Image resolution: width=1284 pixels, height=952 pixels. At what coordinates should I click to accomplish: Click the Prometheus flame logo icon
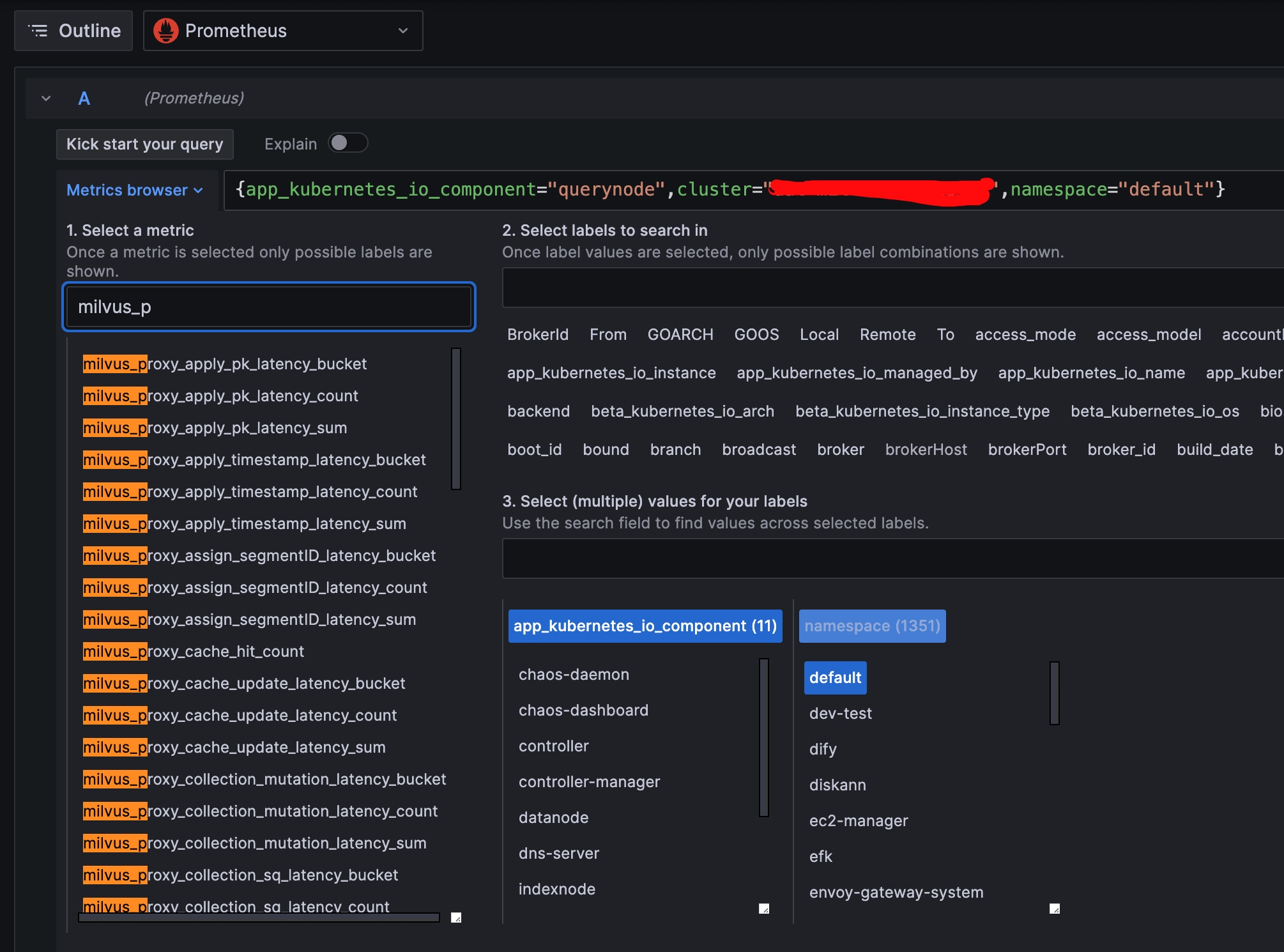point(166,31)
